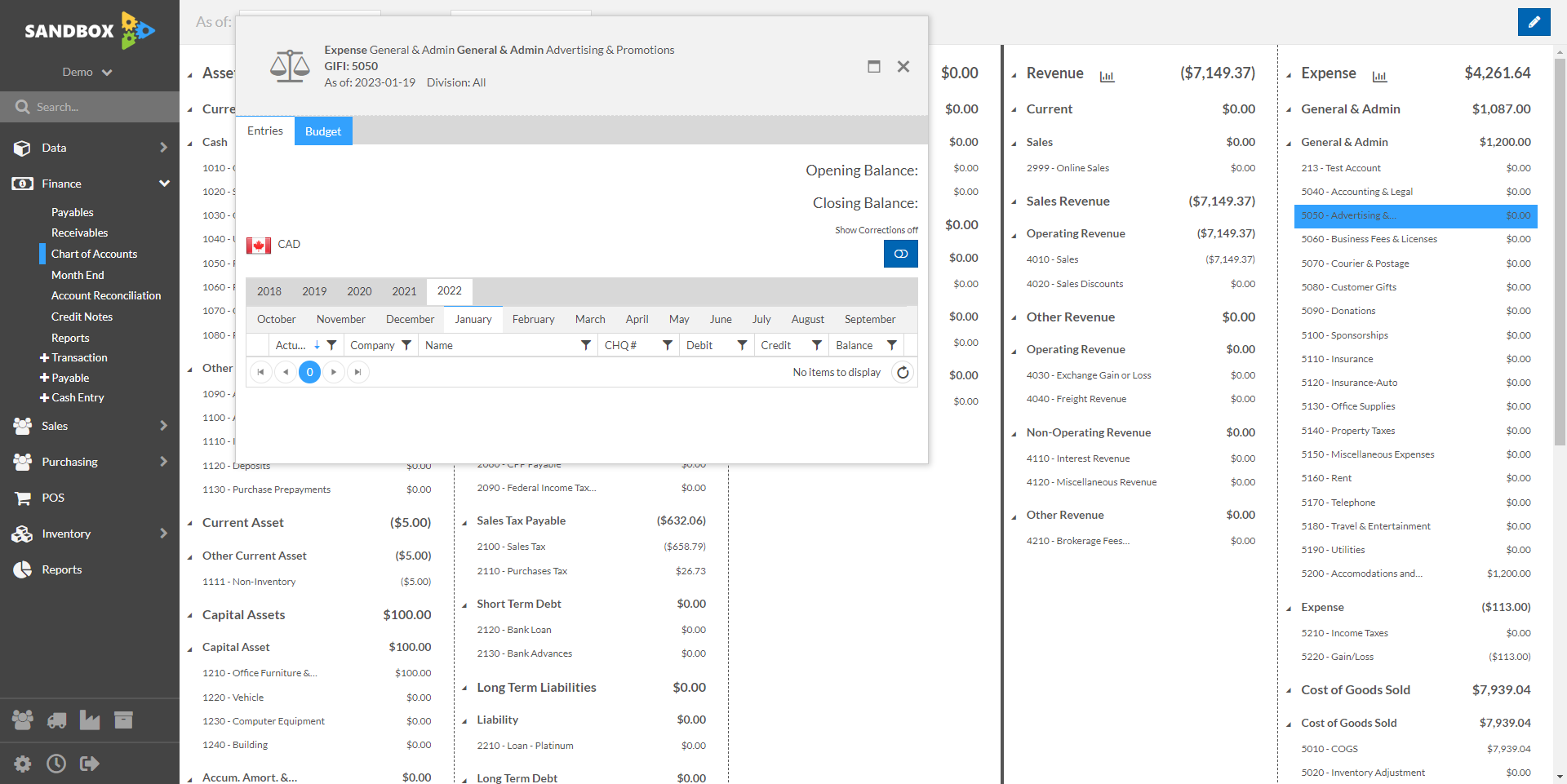
Task: Select the October month tab
Action: click(277, 319)
